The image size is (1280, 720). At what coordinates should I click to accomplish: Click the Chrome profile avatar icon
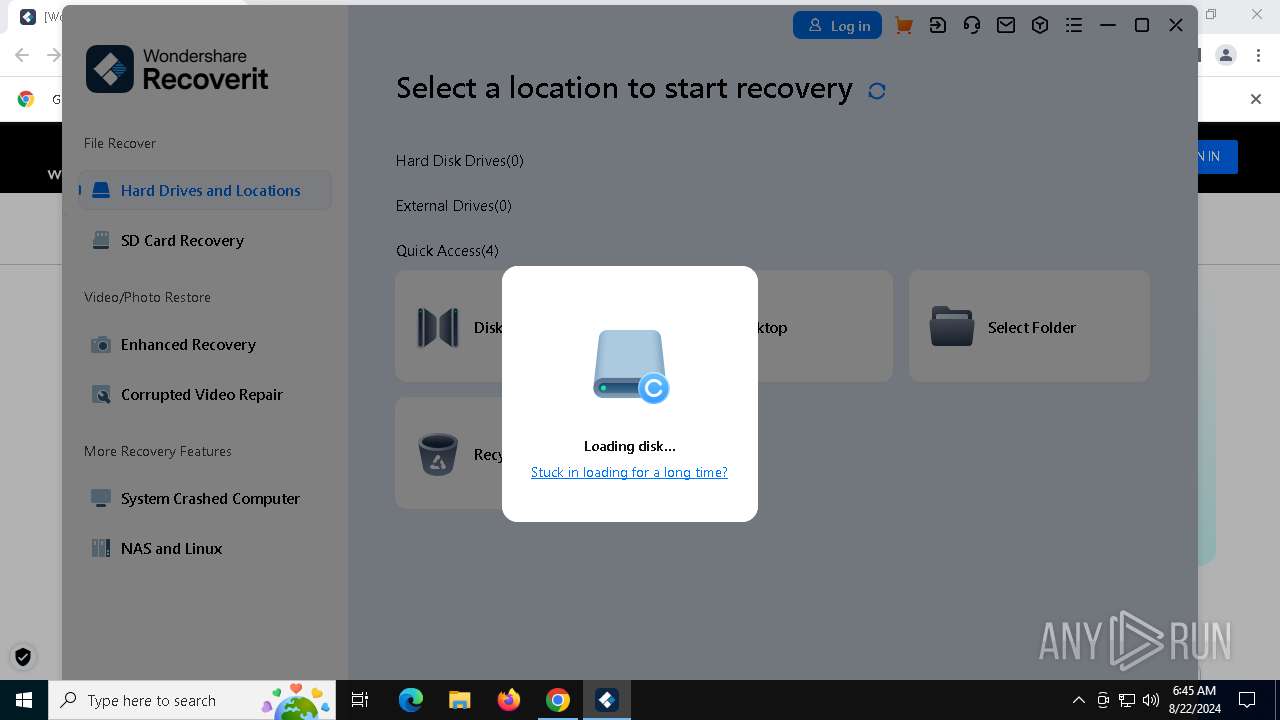pos(1226,55)
